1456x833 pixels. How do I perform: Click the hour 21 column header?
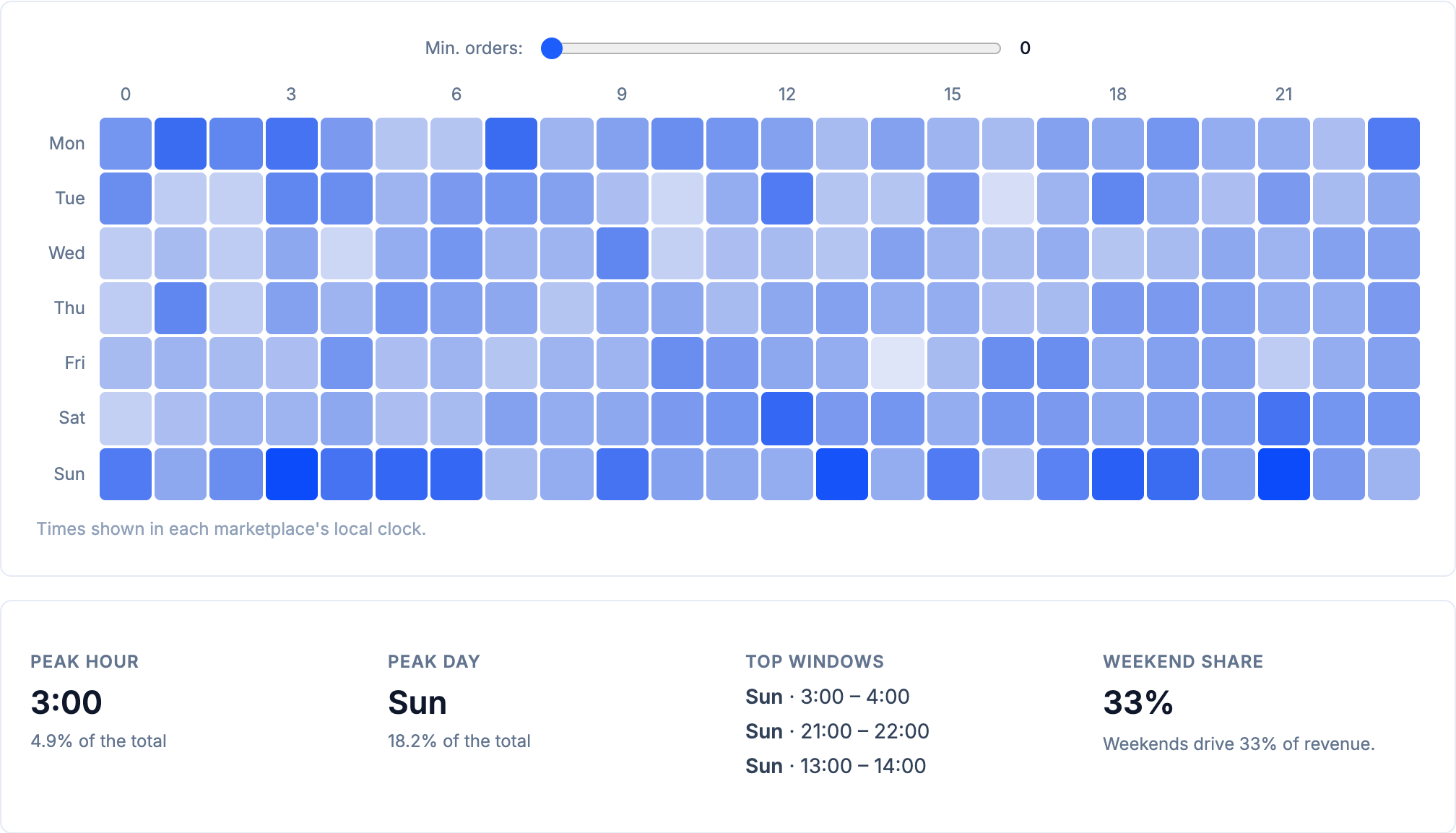[x=1284, y=95]
